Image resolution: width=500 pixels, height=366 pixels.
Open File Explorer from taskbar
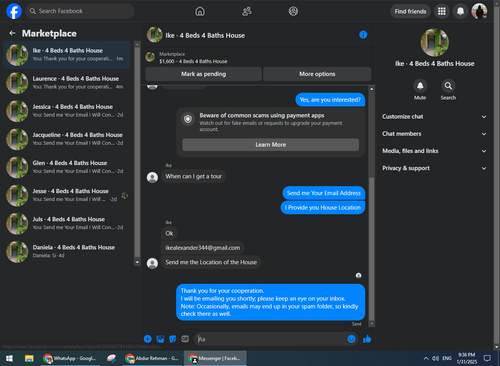[29, 358]
